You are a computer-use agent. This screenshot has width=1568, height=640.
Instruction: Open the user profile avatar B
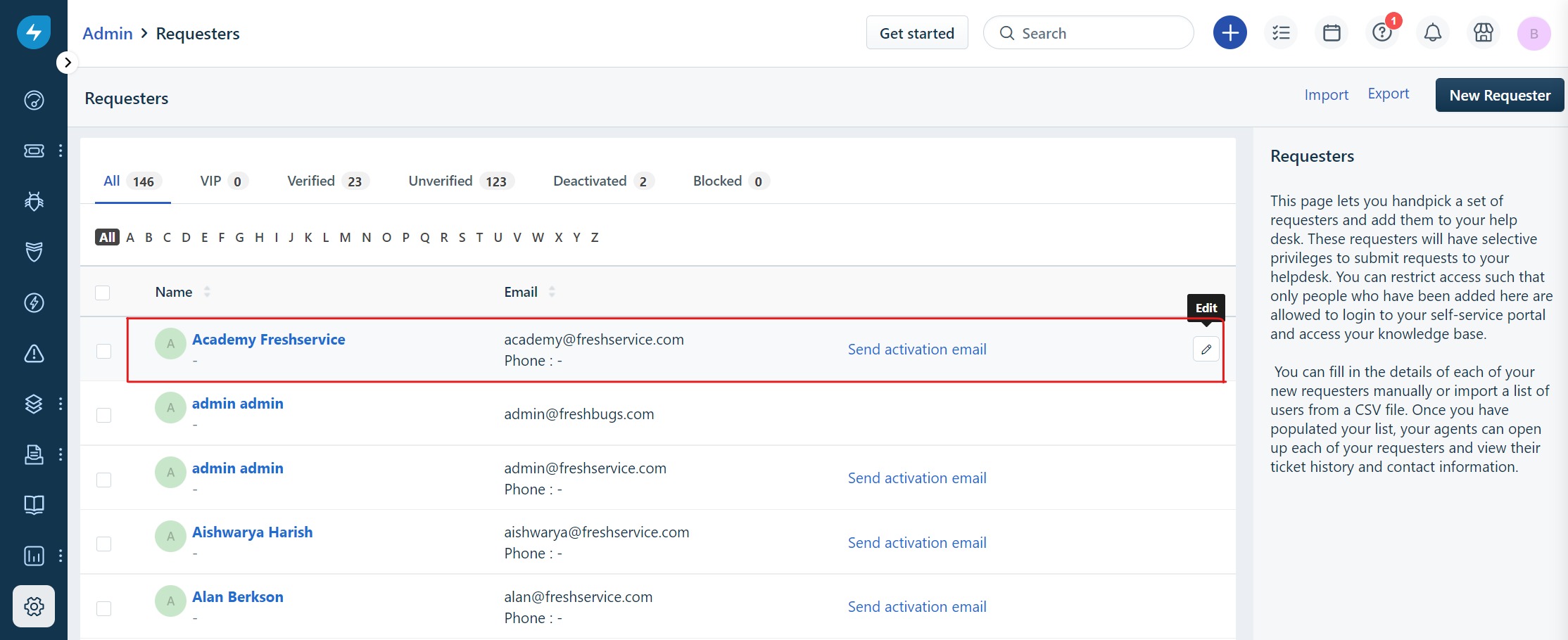(1534, 33)
